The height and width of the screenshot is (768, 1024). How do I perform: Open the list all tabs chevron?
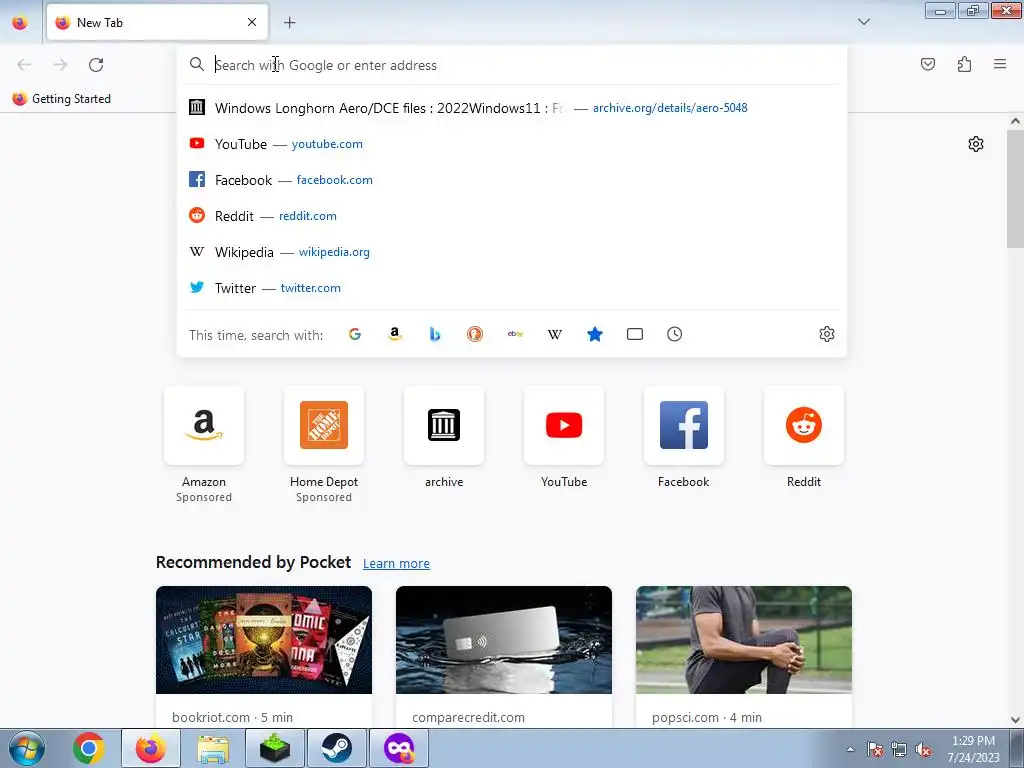863,22
